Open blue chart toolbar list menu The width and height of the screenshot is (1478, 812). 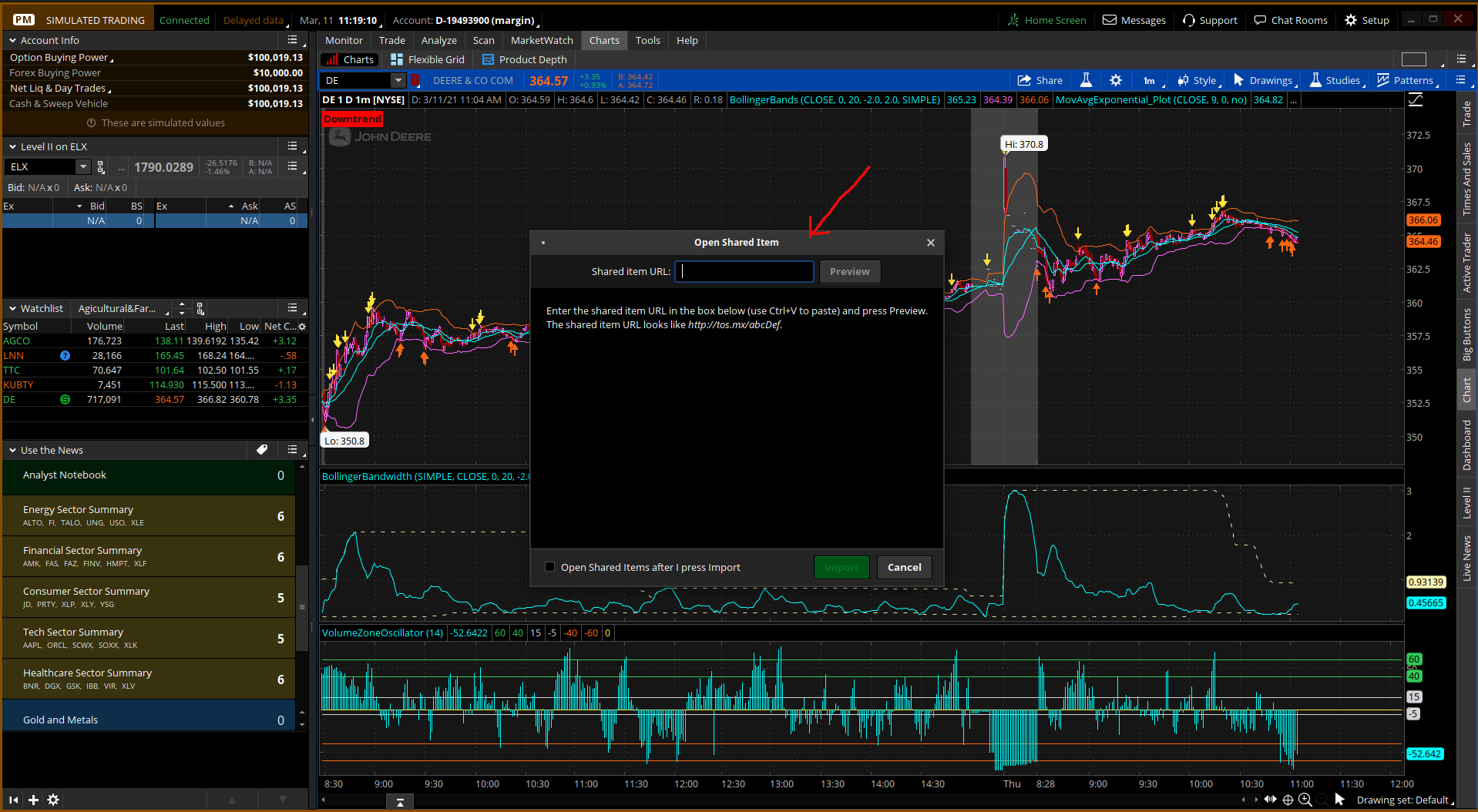click(1460, 80)
